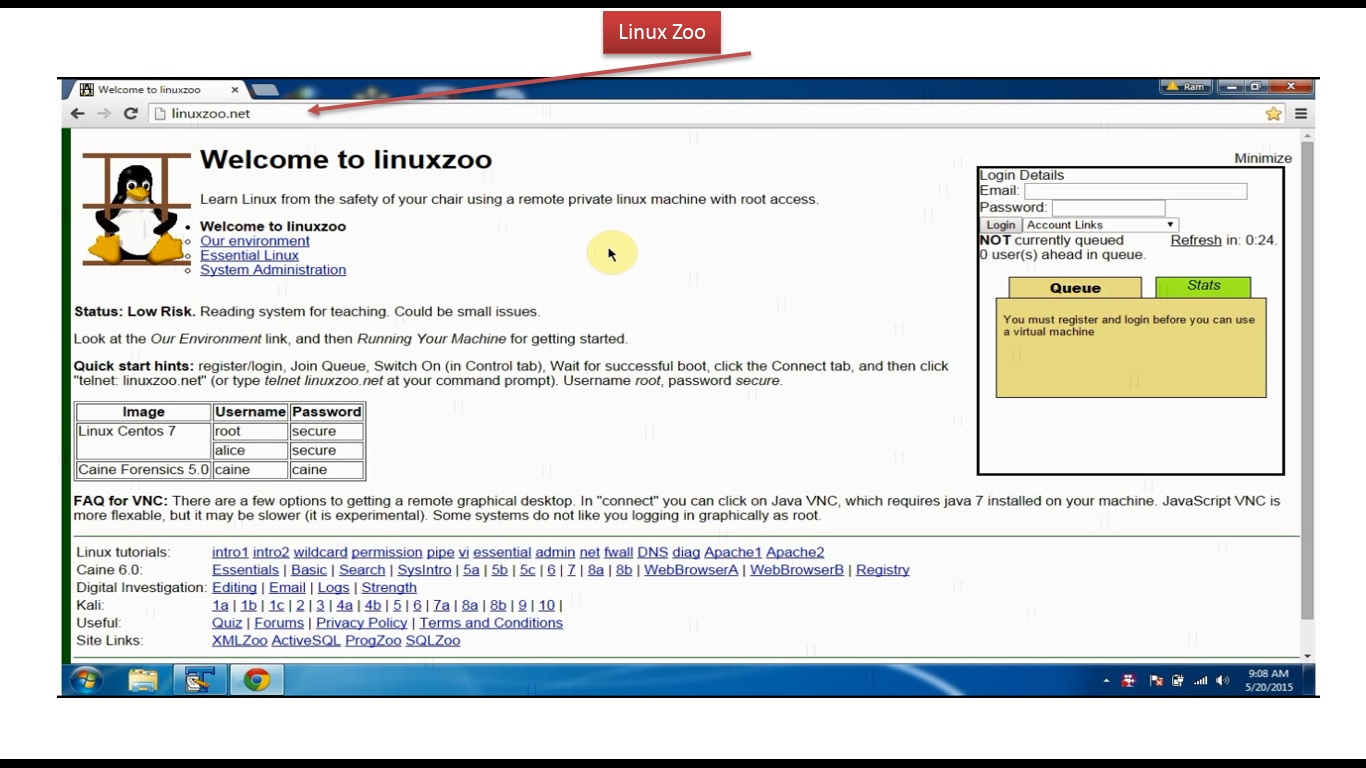1366x768 pixels.
Task: Click the Action Center flag icon
Action: (x=1156, y=681)
